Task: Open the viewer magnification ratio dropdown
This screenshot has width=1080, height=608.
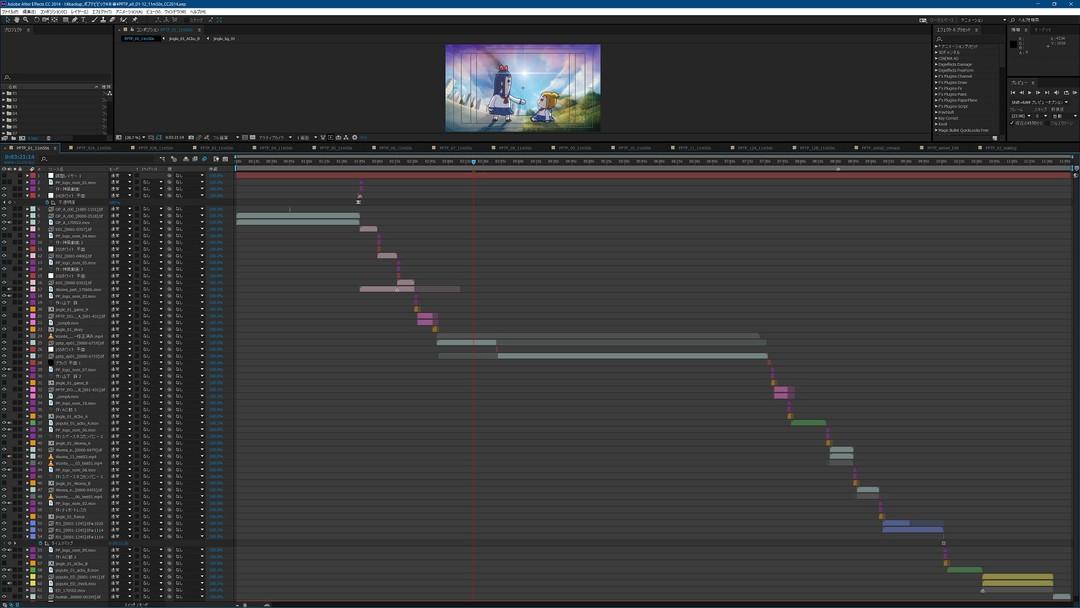Action: [133, 138]
